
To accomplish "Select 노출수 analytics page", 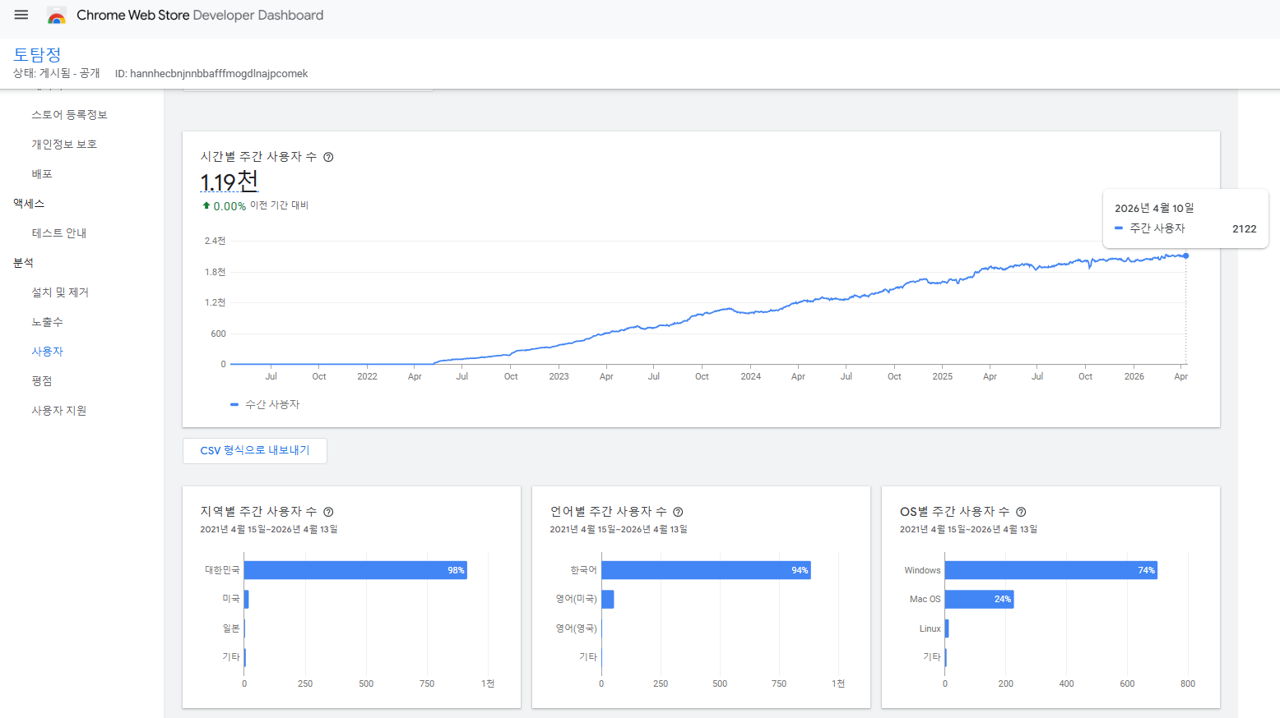I will click(x=47, y=322).
